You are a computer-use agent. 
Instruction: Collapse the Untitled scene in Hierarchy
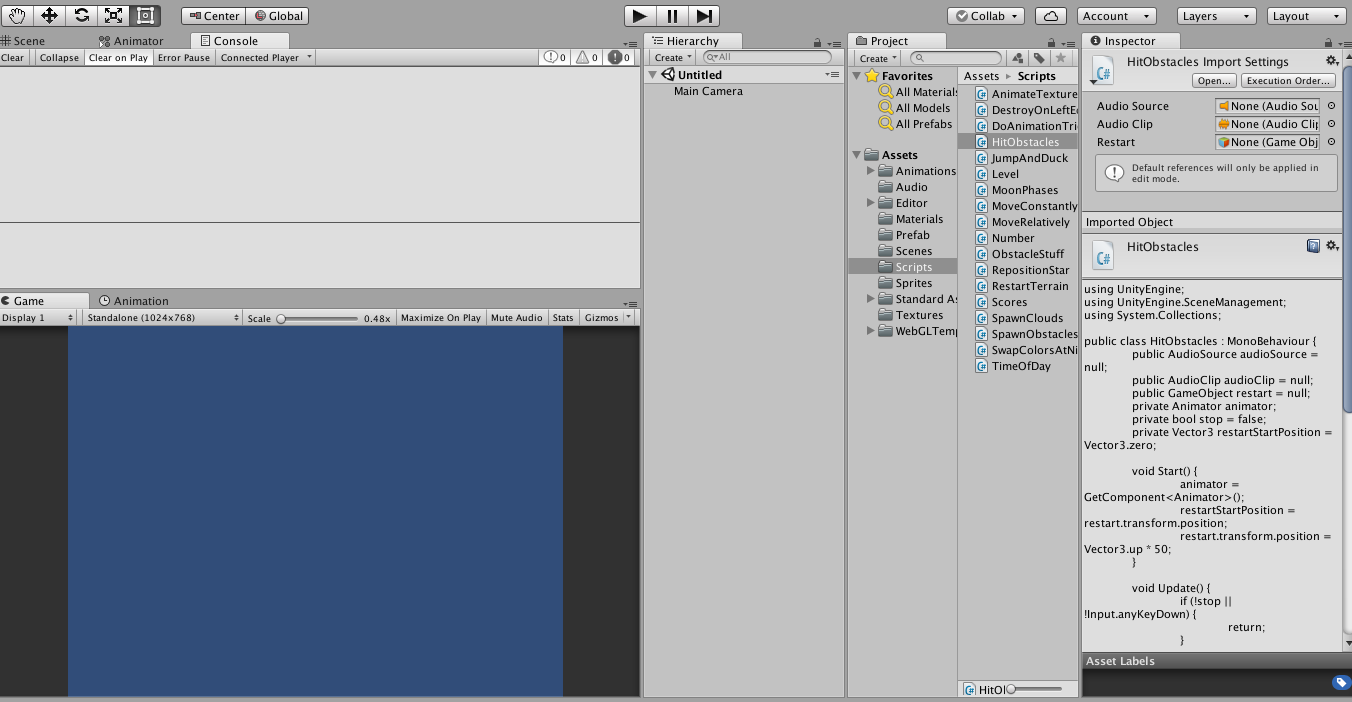click(653, 75)
